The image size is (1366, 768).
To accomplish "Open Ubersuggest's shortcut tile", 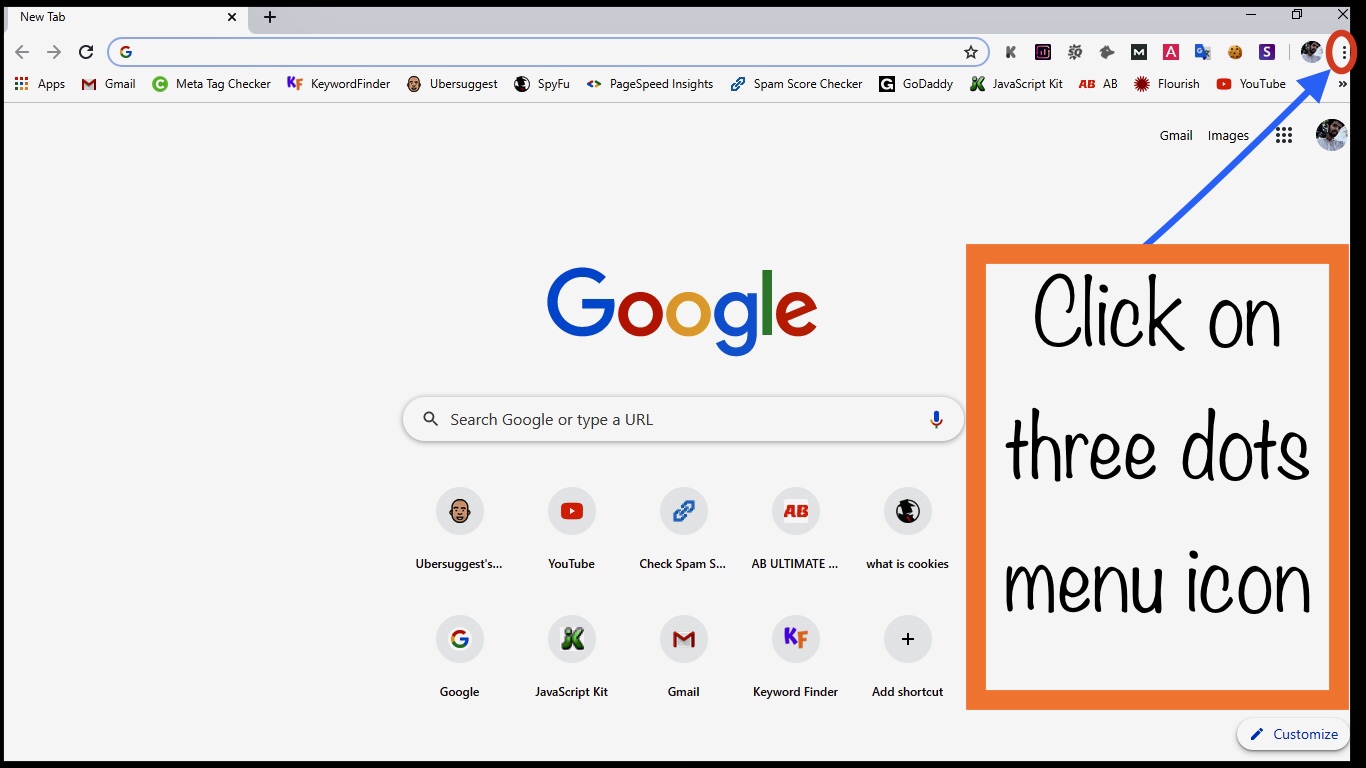I will (460, 530).
